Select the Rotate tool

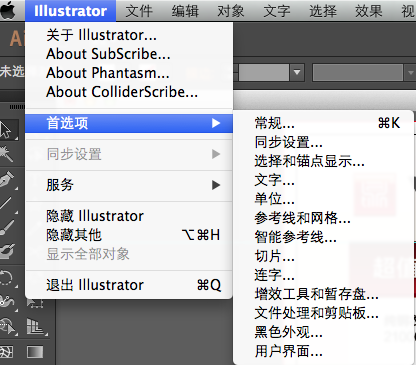(7, 278)
